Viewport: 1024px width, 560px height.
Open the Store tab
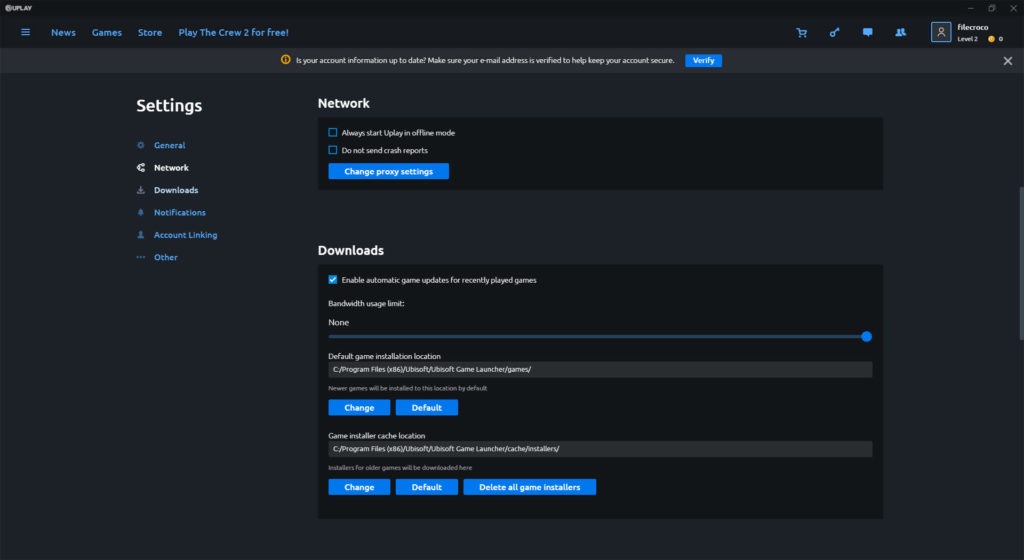(x=150, y=33)
